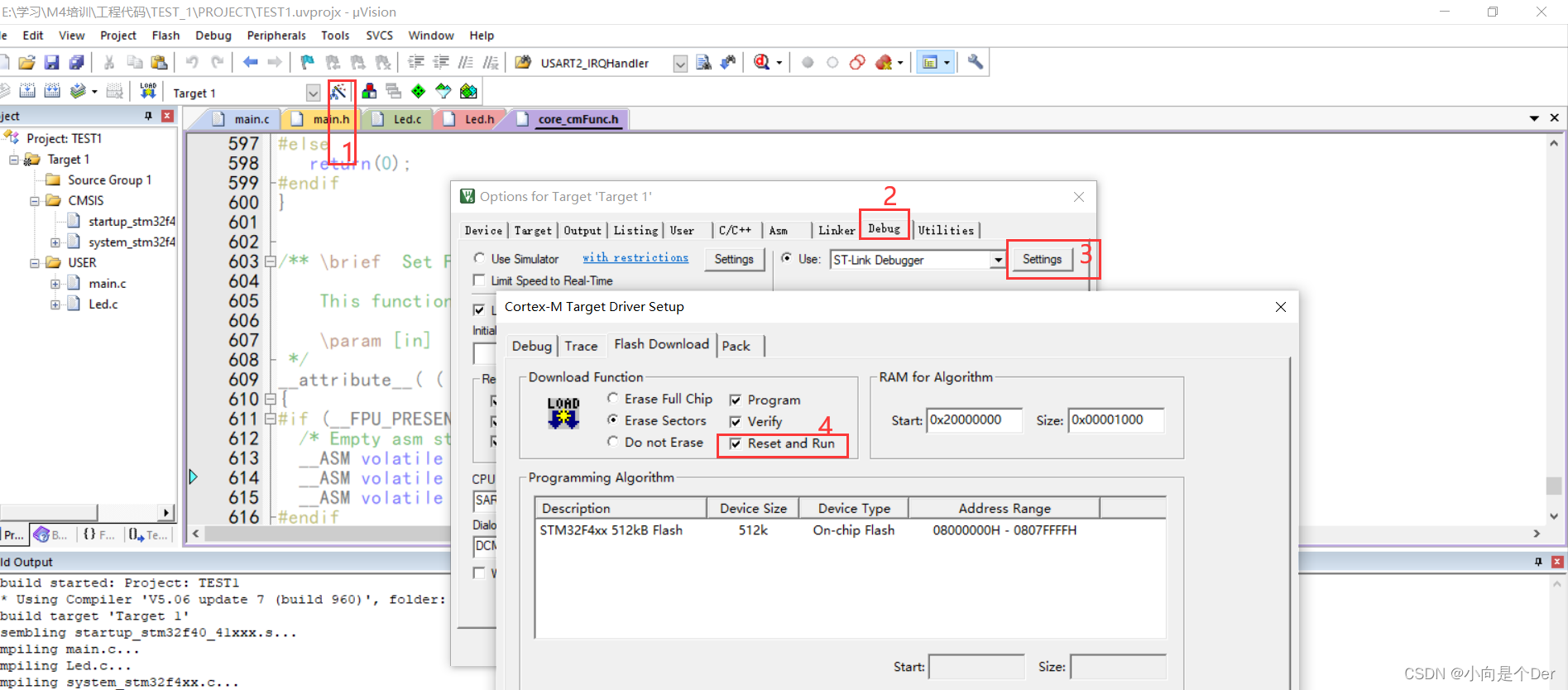
Task: Collapse USER group in project tree
Action: pos(35,262)
